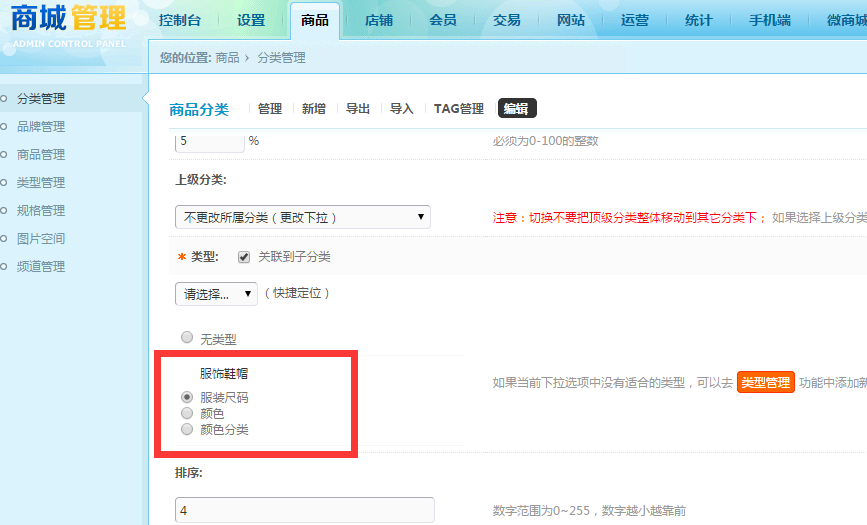Click the orange 类型管理 button
867x525 pixels.
point(765,382)
